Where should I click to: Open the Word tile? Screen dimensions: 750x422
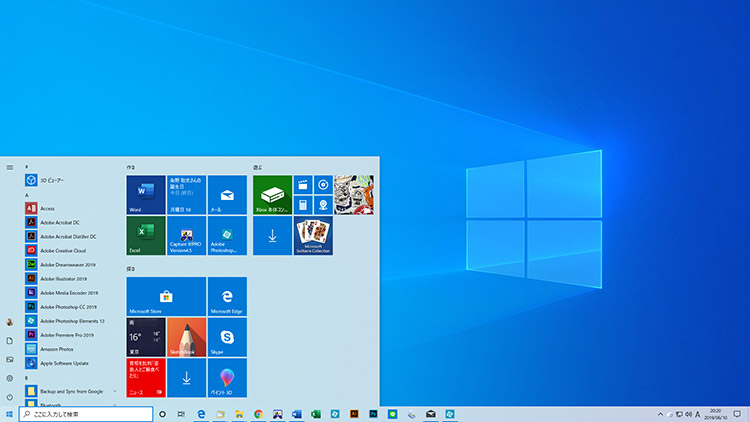(x=145, y=195)
